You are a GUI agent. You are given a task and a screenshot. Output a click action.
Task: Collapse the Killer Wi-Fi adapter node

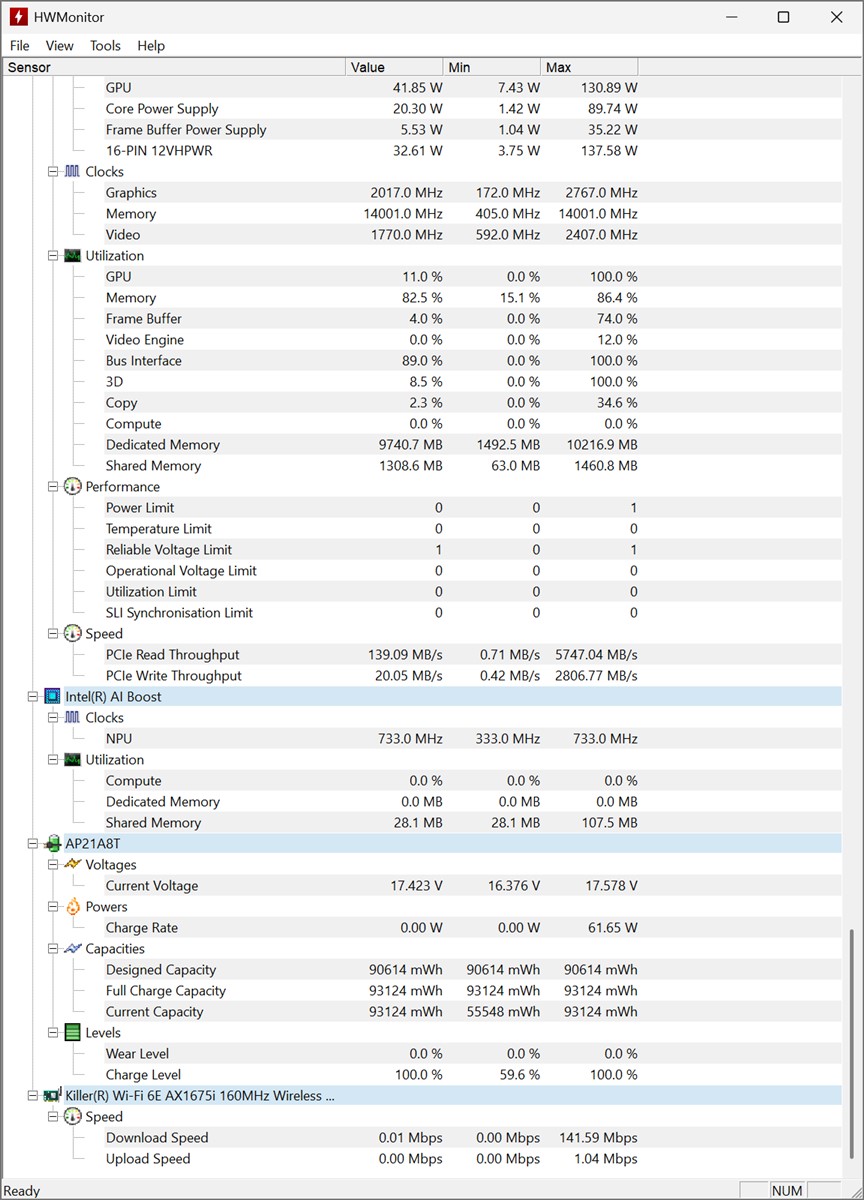pos(33,1096)
